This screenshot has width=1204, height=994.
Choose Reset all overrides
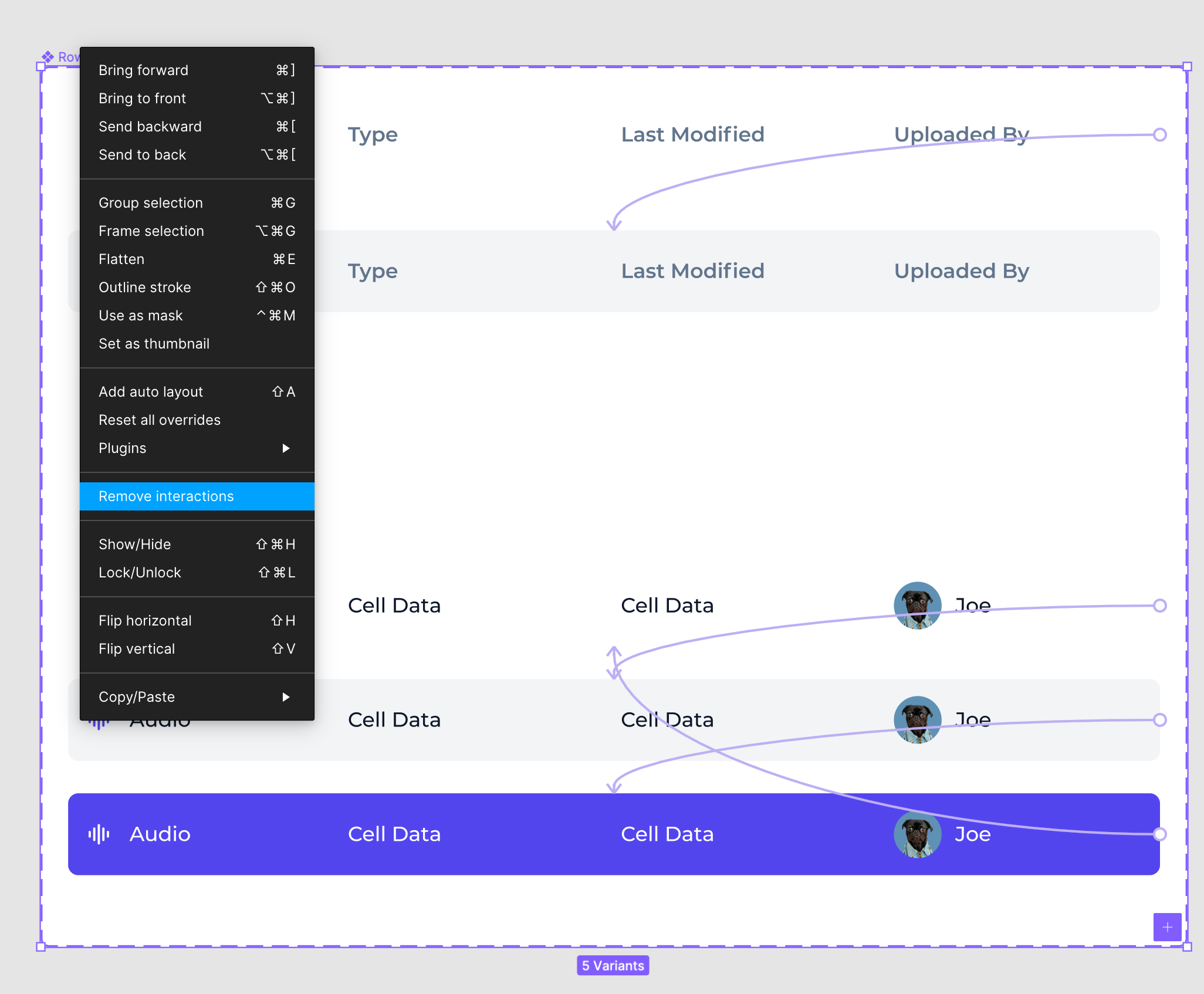coord(197,420)
